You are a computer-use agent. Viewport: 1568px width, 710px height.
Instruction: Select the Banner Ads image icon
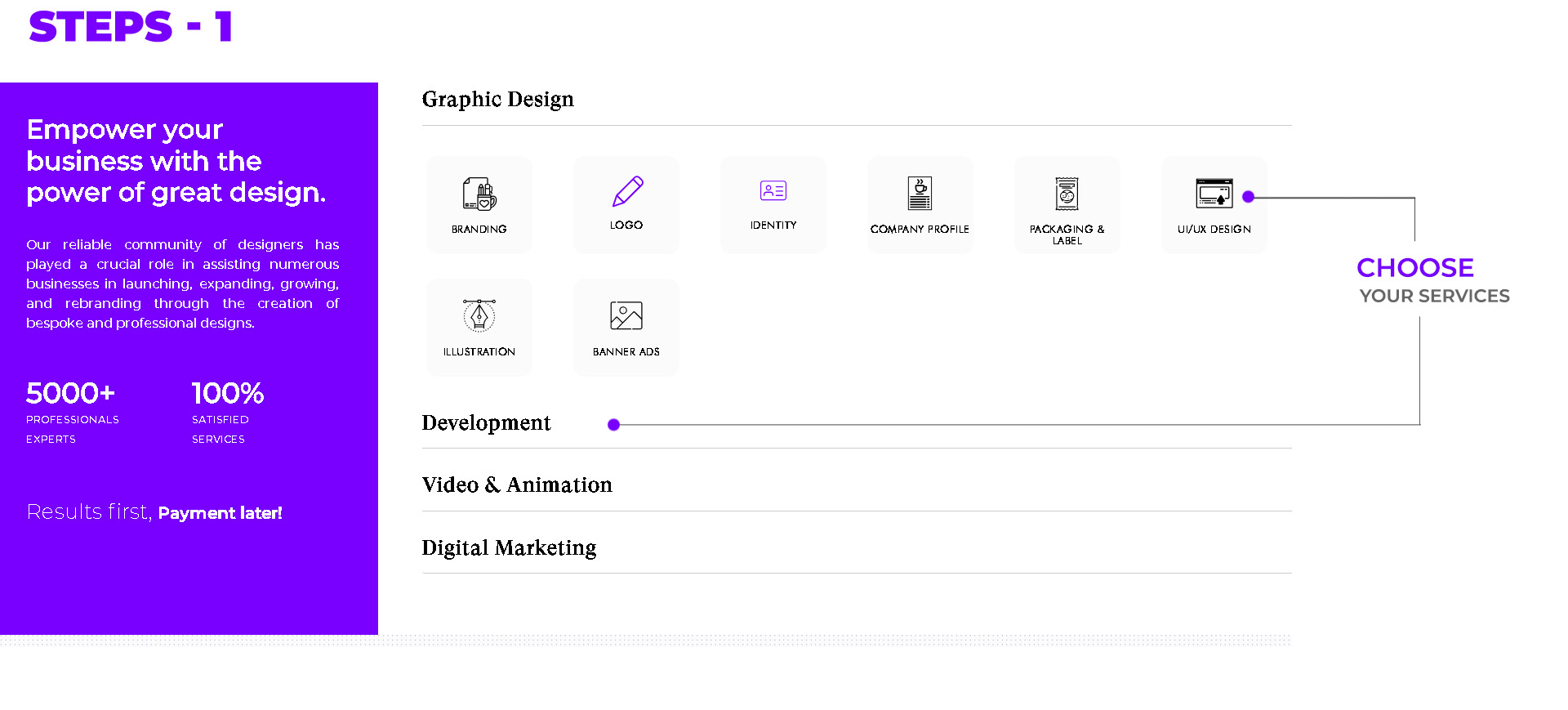[626, 315]
